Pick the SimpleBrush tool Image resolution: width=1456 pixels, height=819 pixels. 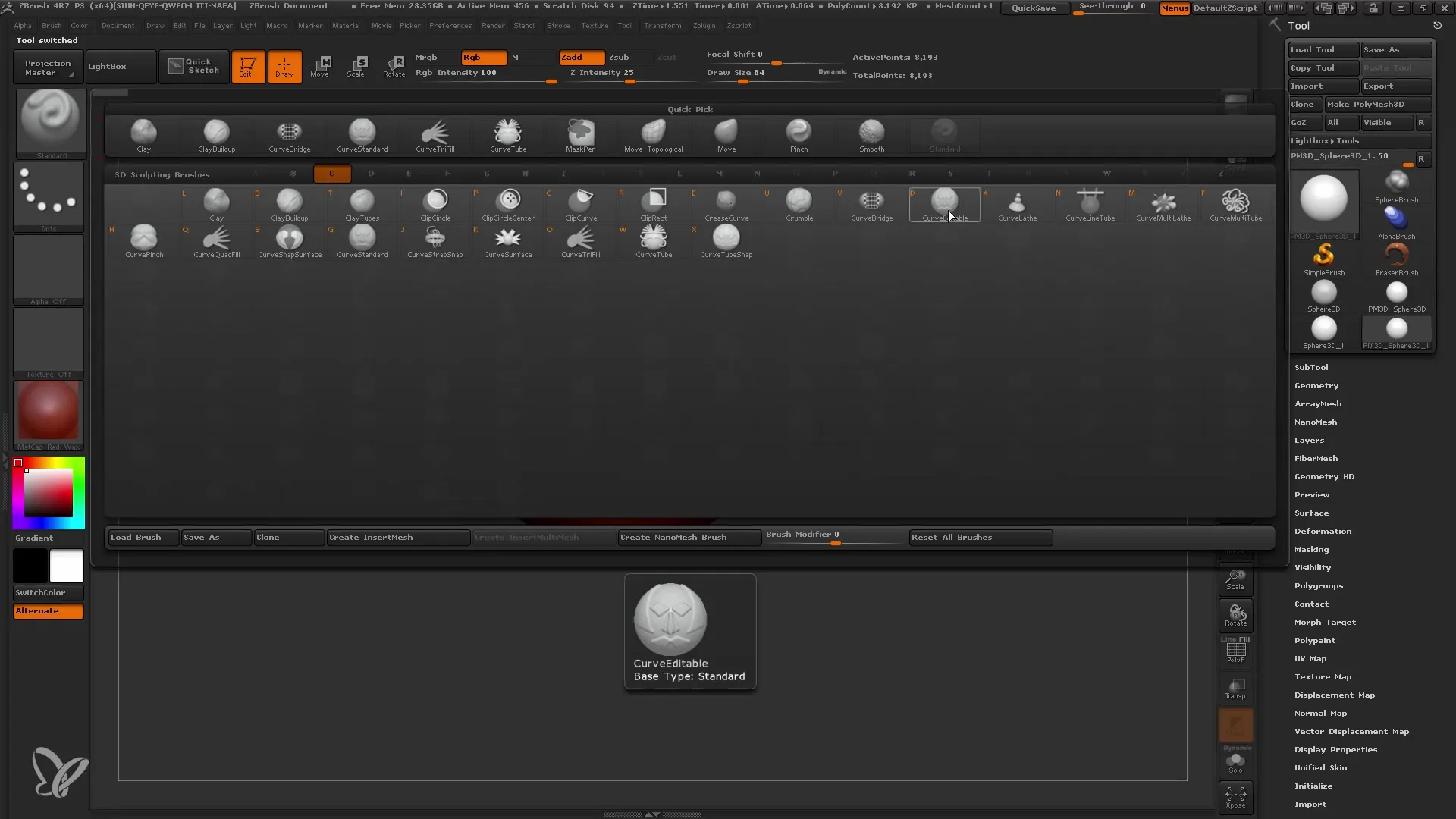1324,259
